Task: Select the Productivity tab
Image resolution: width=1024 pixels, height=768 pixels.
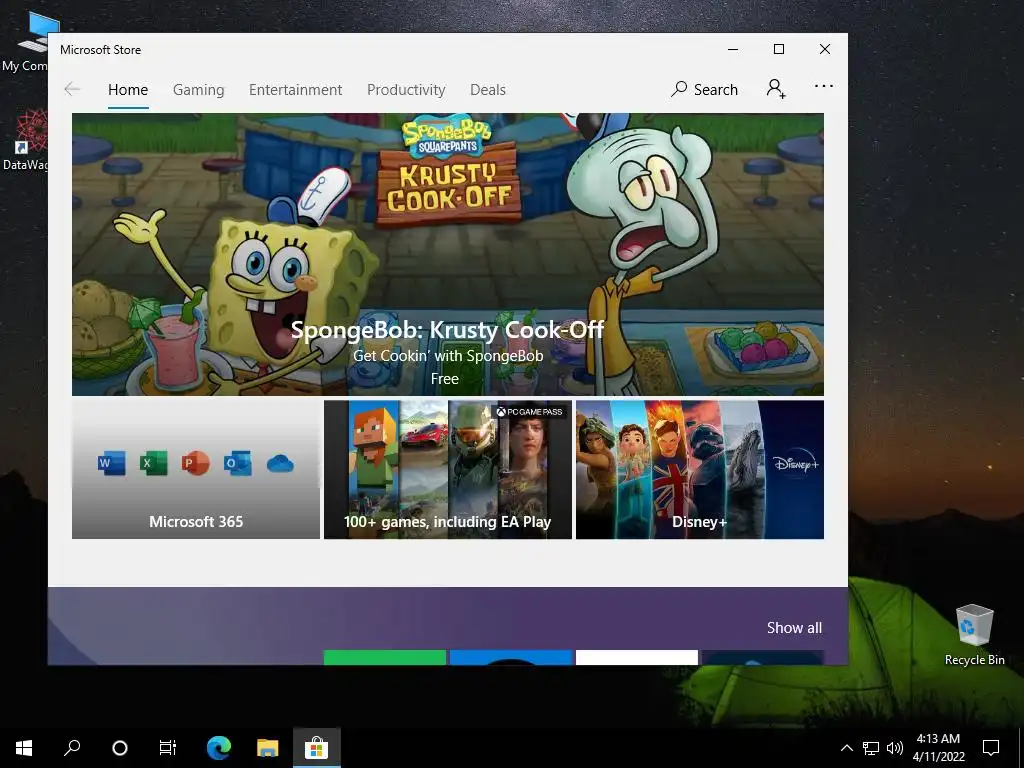Action: pyautogui.click(x=406, y=89)
